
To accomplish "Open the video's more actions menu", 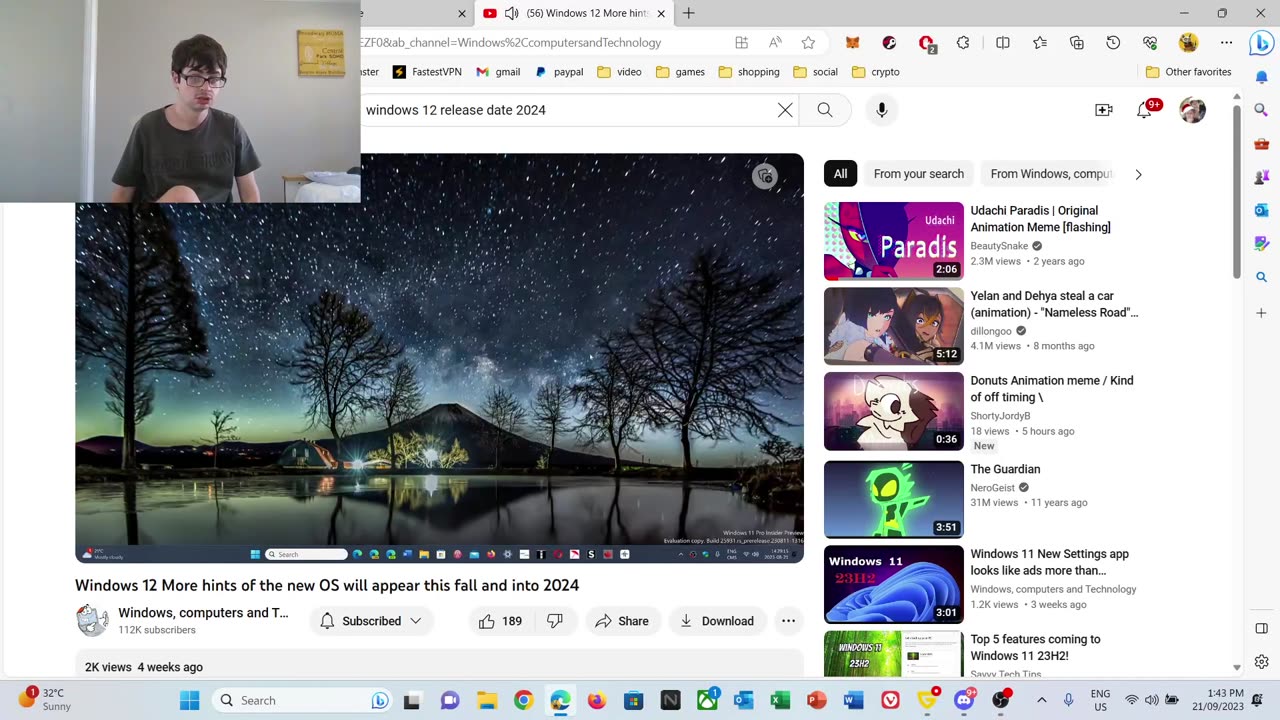I will 788,621.
